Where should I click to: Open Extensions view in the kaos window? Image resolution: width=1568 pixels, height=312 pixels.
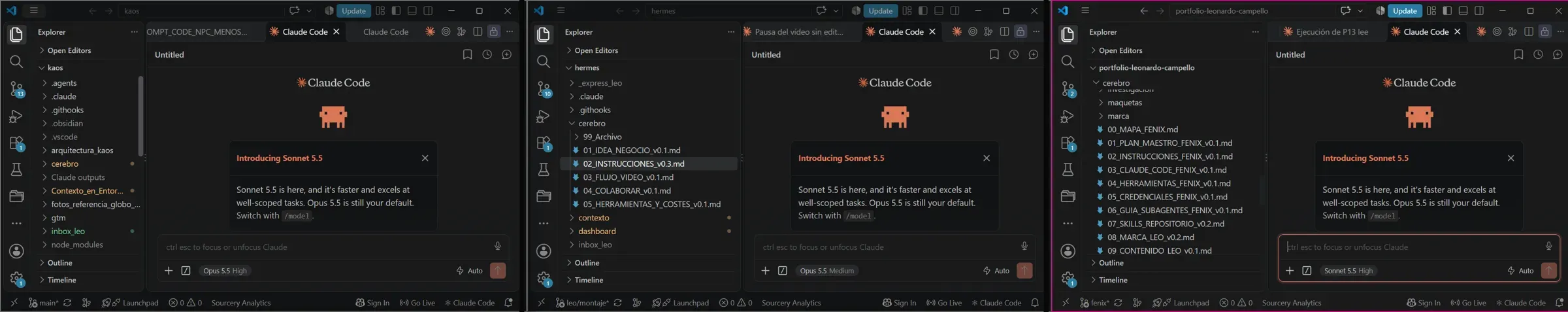[x=16, y=143]
